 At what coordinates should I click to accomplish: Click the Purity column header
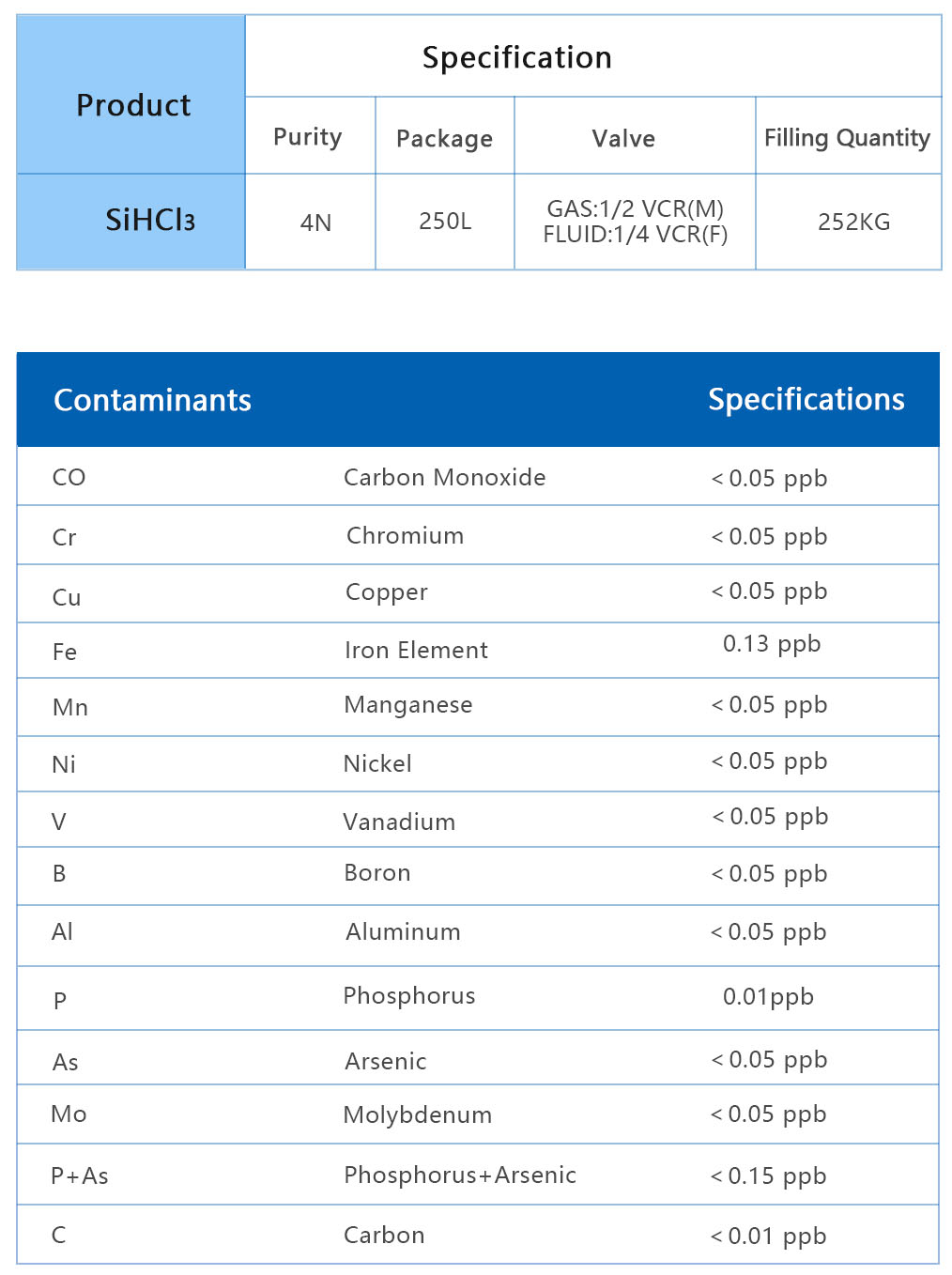tap(307, 137)
